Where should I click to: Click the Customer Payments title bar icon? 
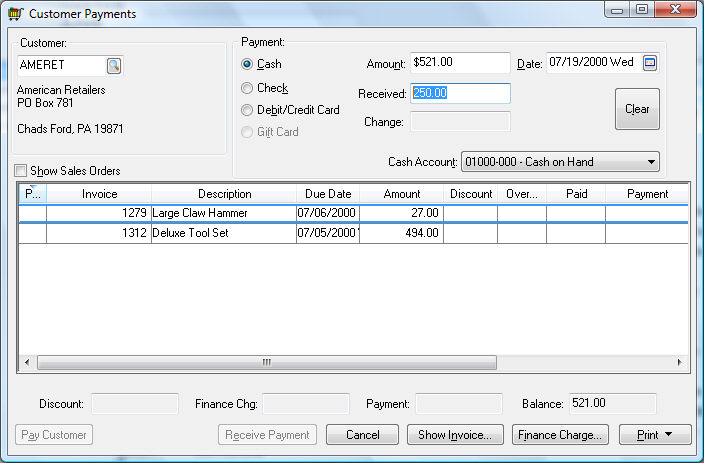[x=14, y=14]
